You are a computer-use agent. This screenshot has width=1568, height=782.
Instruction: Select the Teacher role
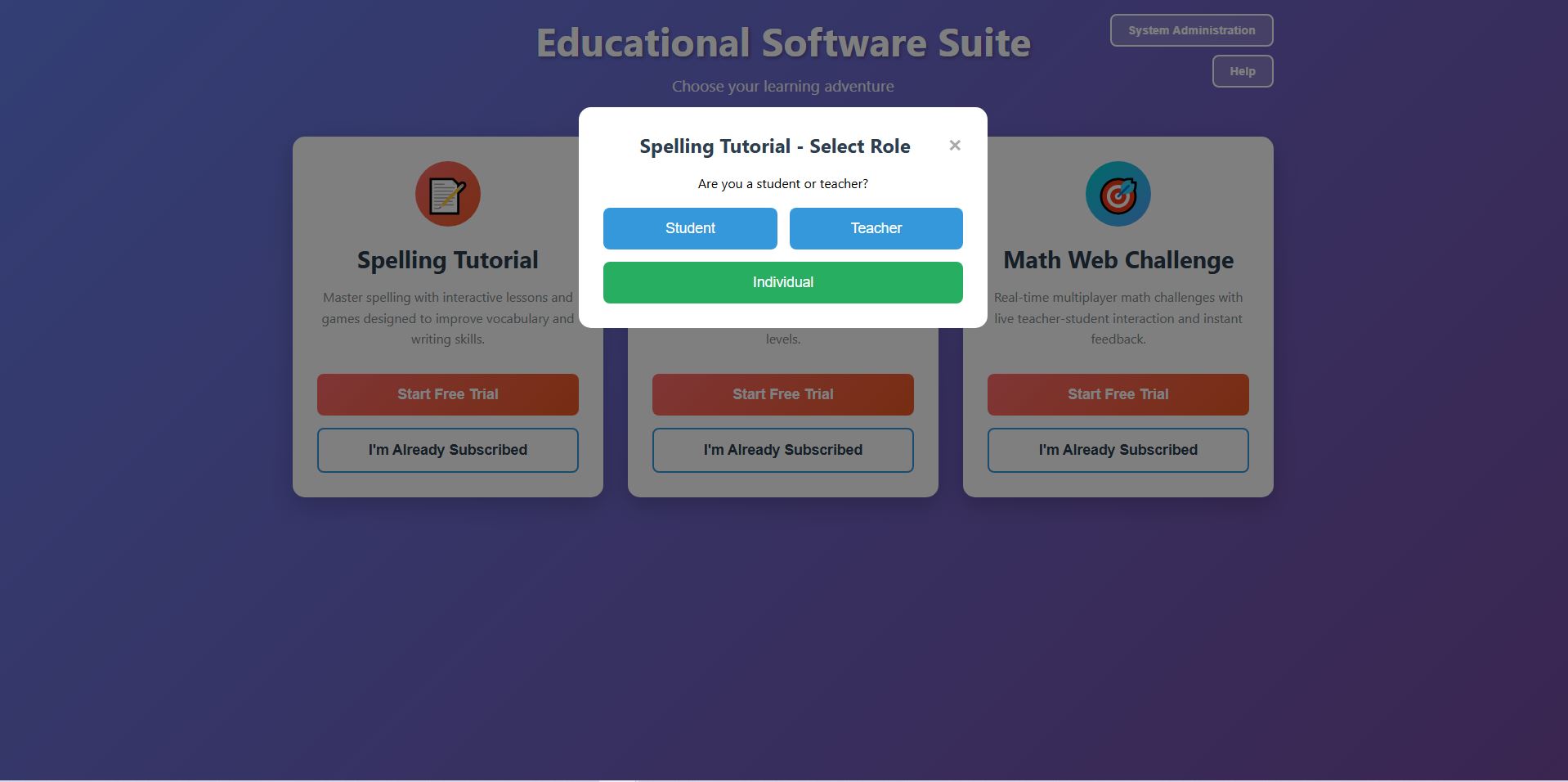876,228
